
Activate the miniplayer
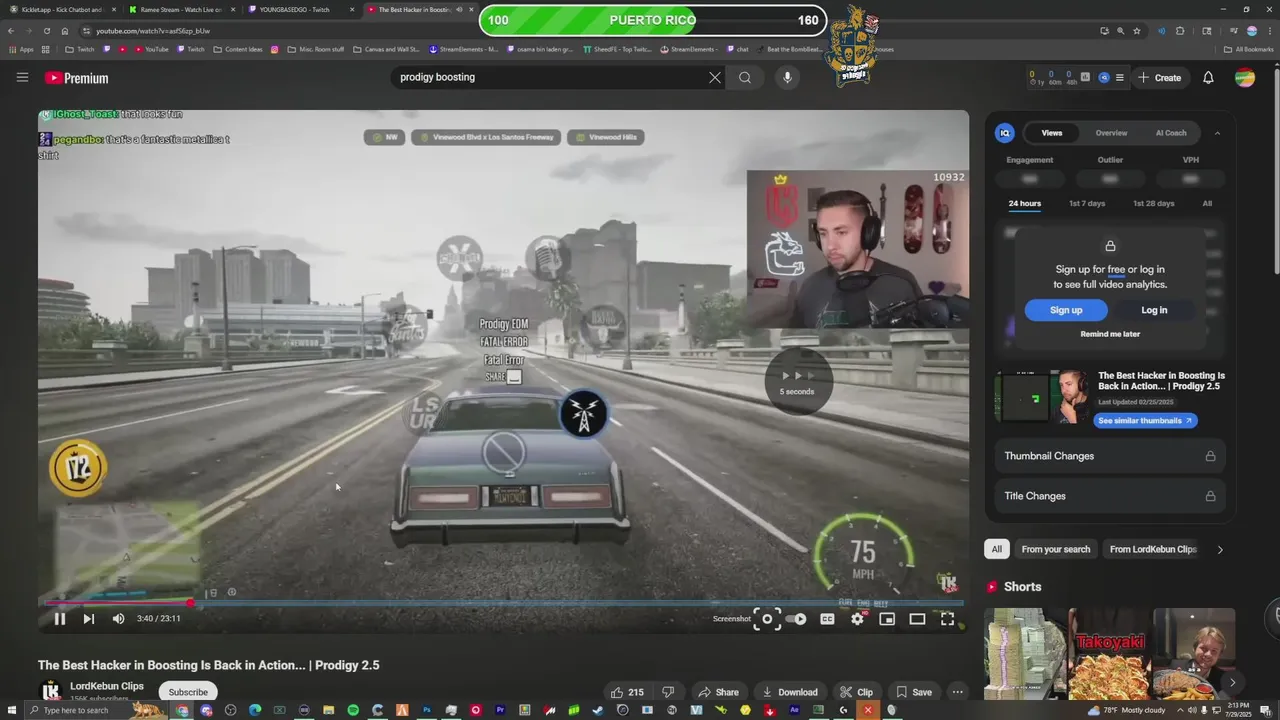(887, 619)
